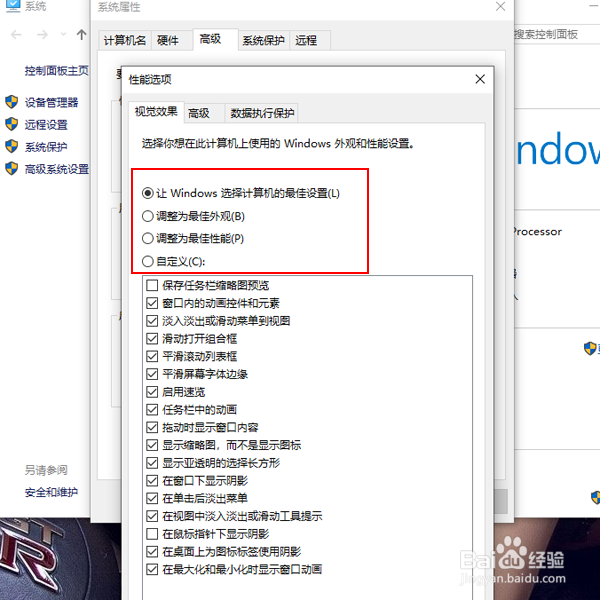The width and height of the screenshot is (600, 600).
Task: Click the shield icon beside 远程设置
Action: 11,124
